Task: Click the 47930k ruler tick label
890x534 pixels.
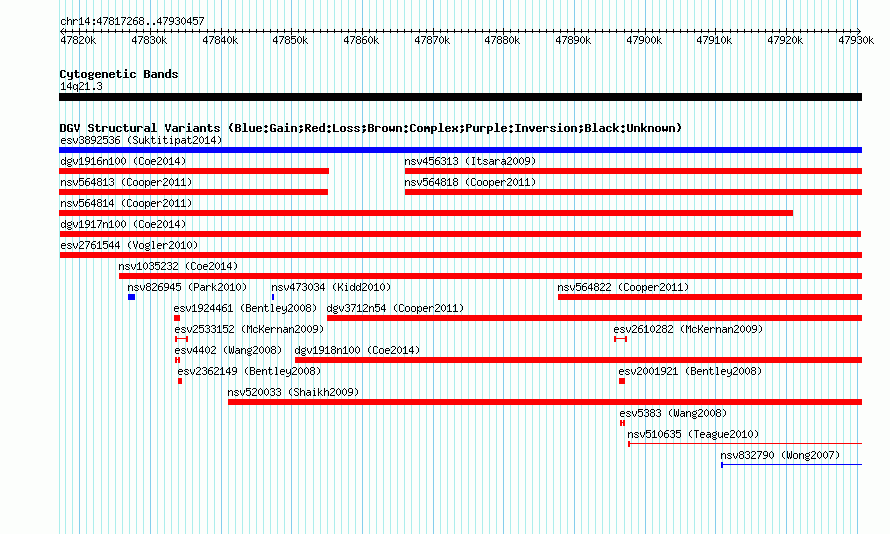Action: click(x=856, y=40)
